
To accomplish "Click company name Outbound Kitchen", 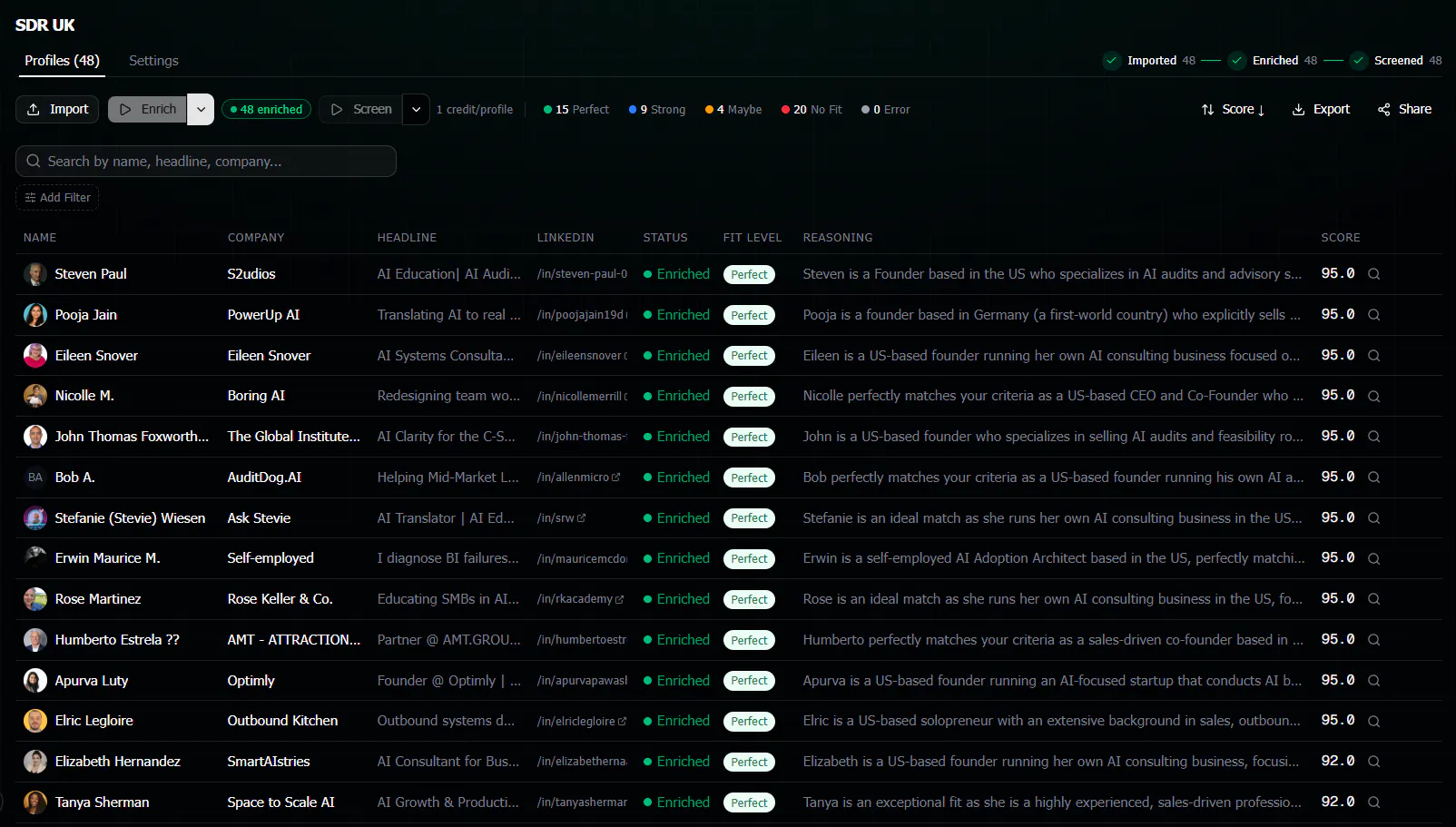I will tap(282, 721).
